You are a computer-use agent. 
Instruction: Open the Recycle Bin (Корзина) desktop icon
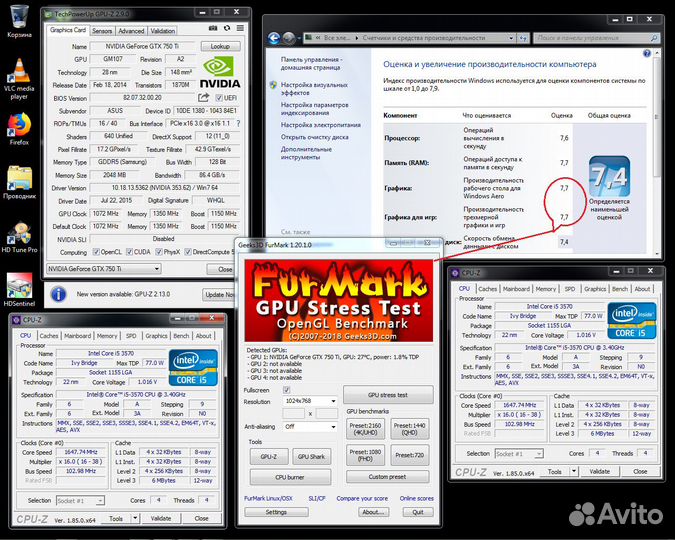19,21
